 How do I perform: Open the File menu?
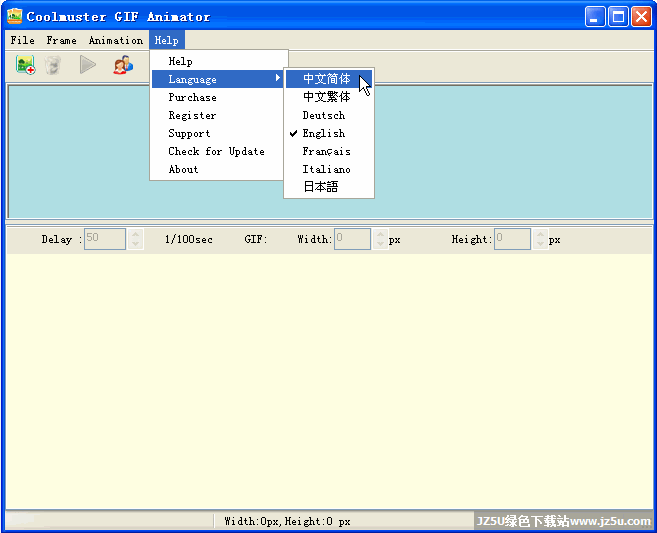tap(22, 40)
